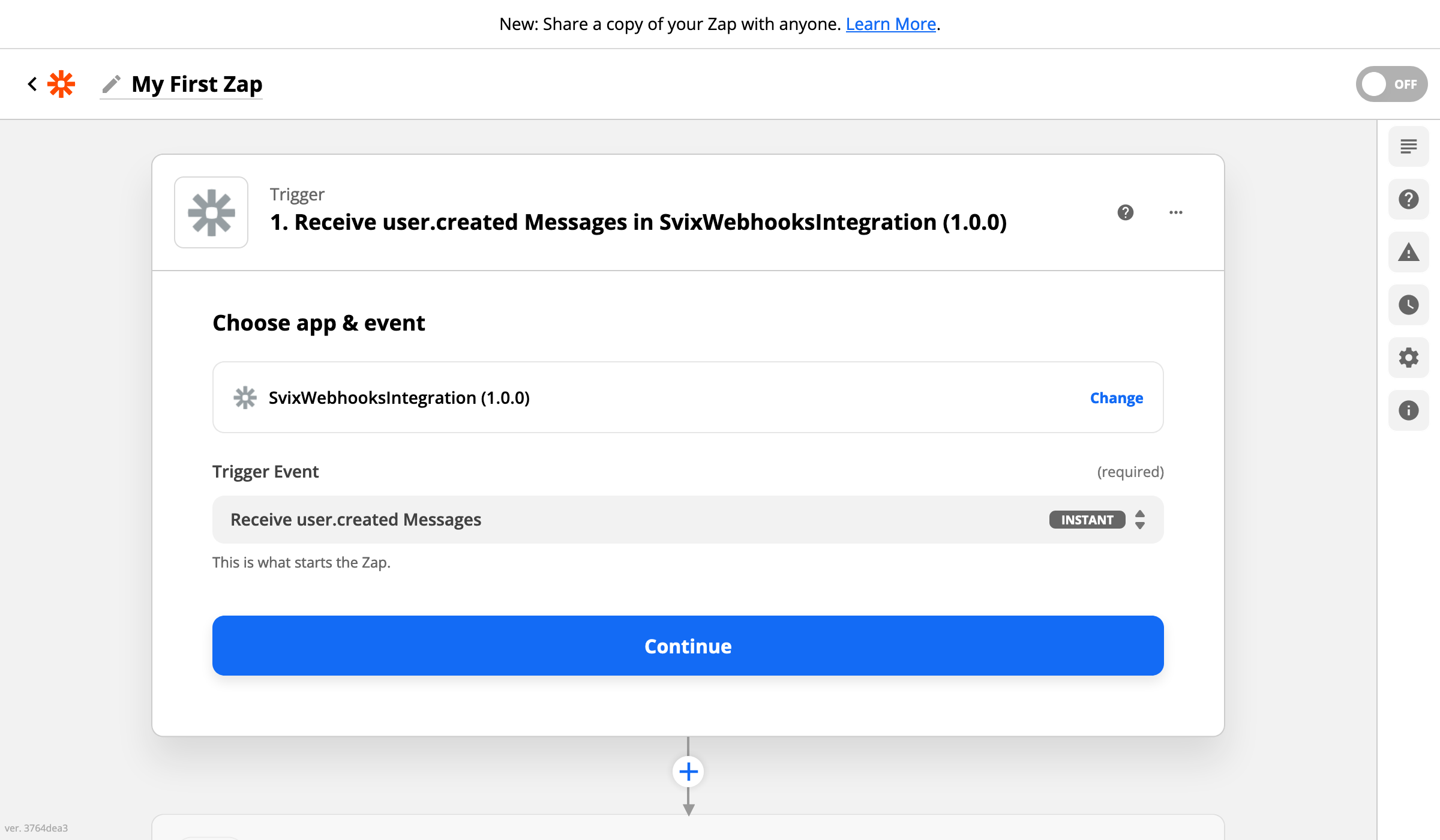Click Change app link
Screen dimensions: 1440x840
click(x=1116, y=398)
